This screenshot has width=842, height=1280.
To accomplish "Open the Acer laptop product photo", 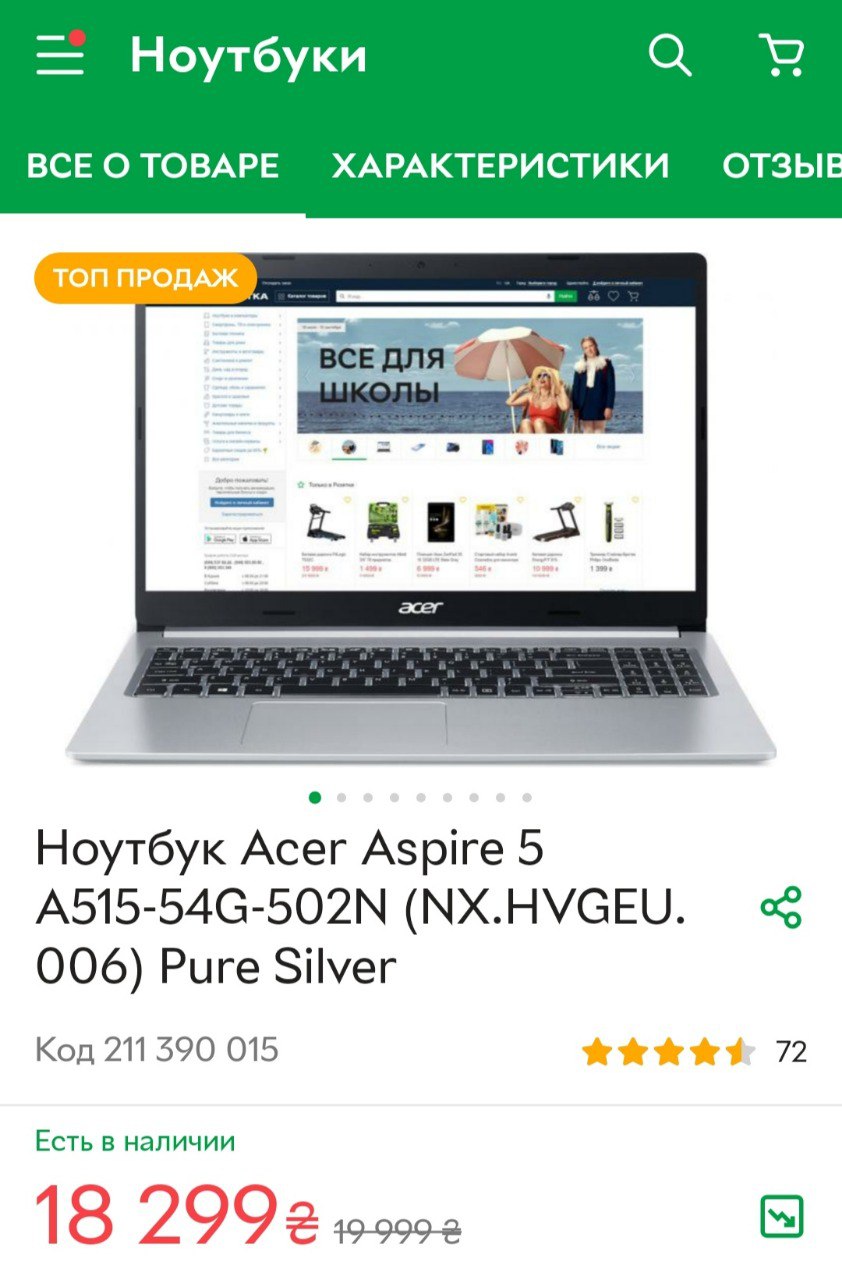I will click(421, 508).
